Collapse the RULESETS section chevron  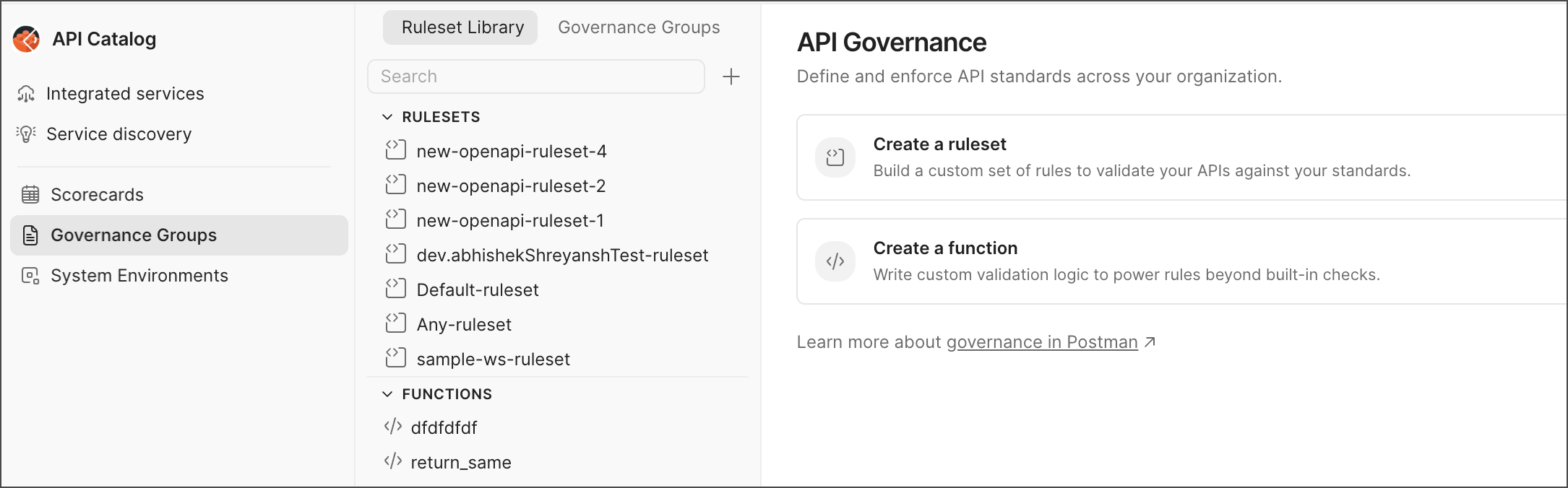point(387,117)
